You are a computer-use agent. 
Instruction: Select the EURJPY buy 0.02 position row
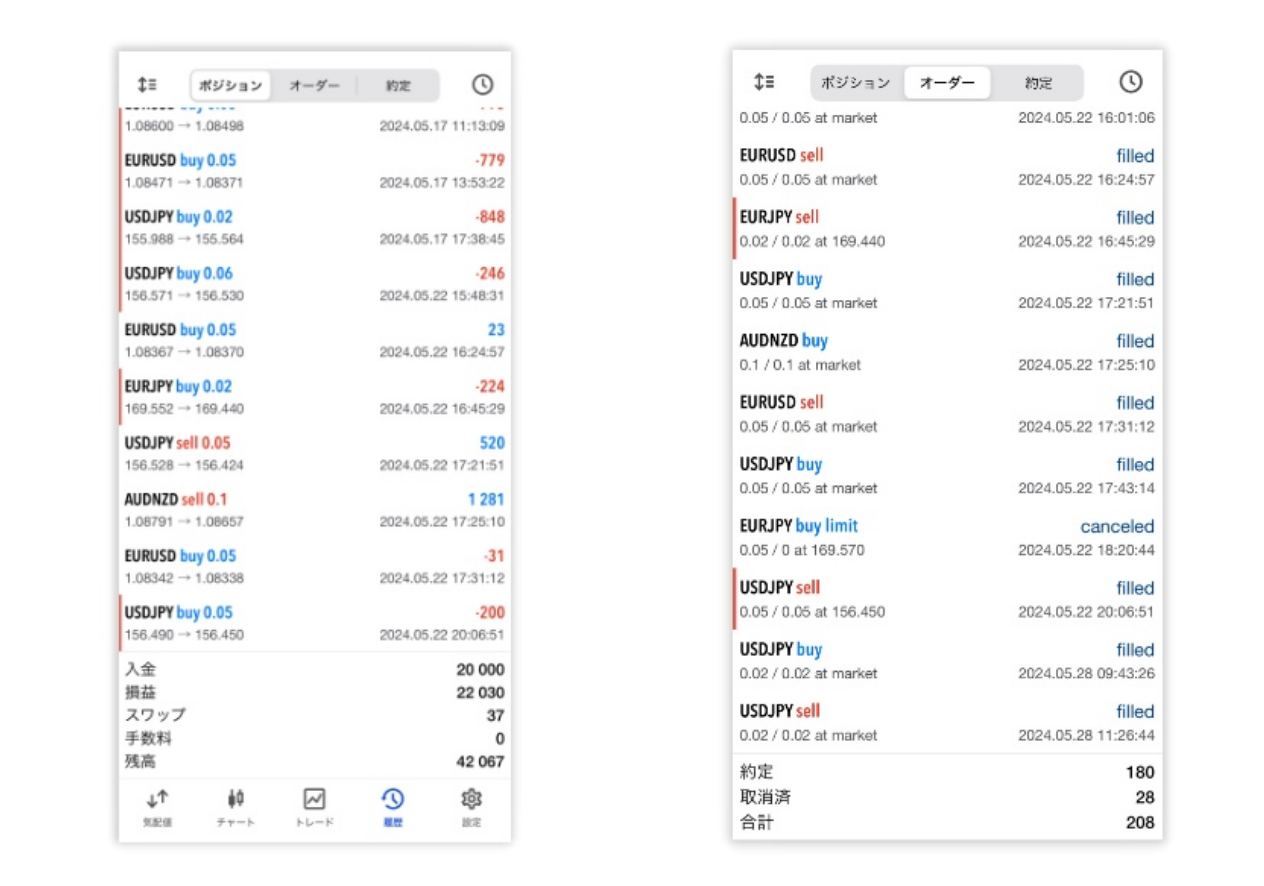pos(314,397)
